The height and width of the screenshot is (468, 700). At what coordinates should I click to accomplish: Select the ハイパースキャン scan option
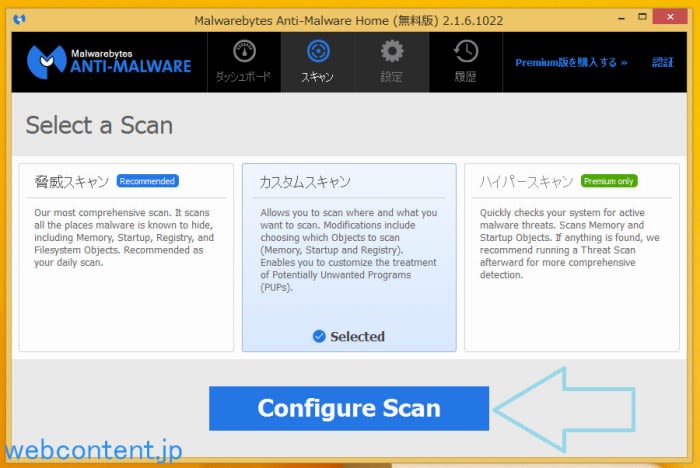(x=571, y=257)
